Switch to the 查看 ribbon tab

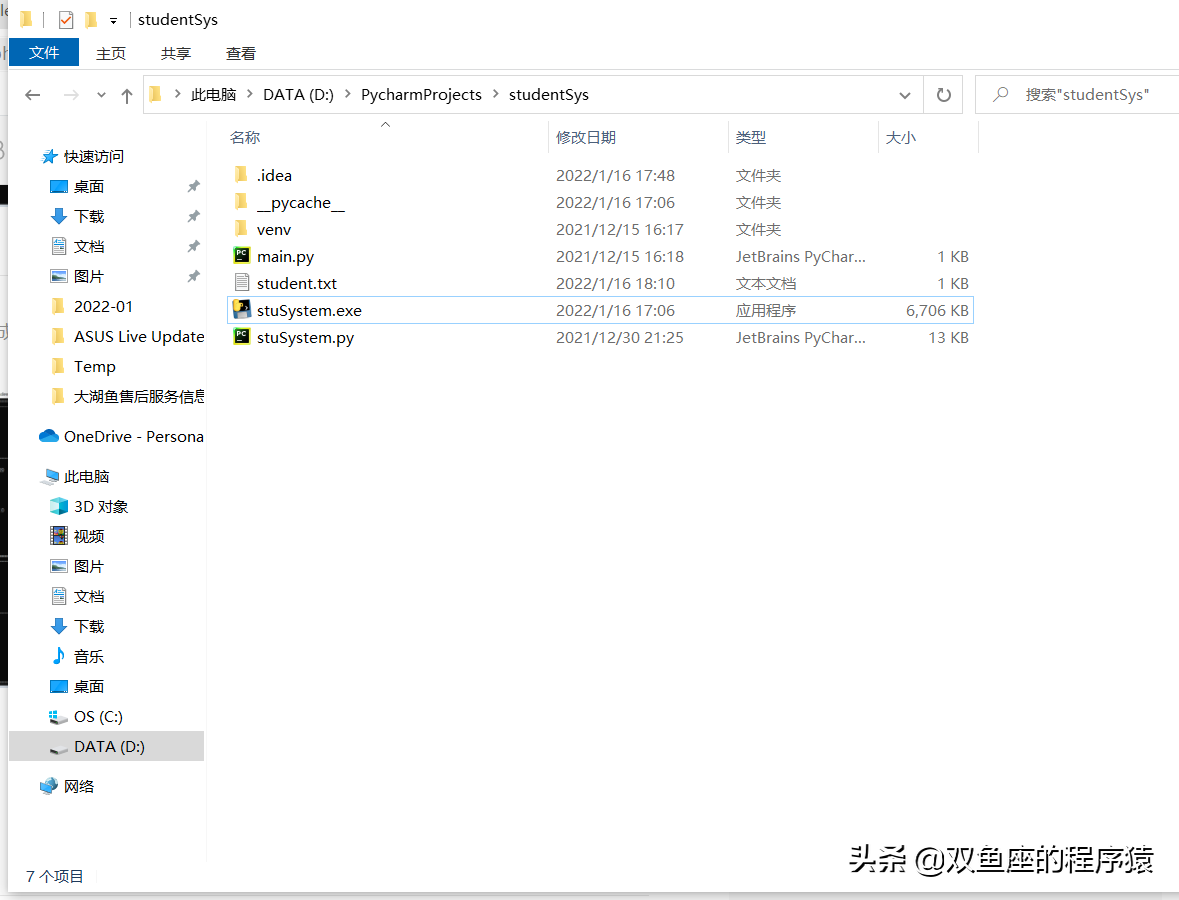241,53
